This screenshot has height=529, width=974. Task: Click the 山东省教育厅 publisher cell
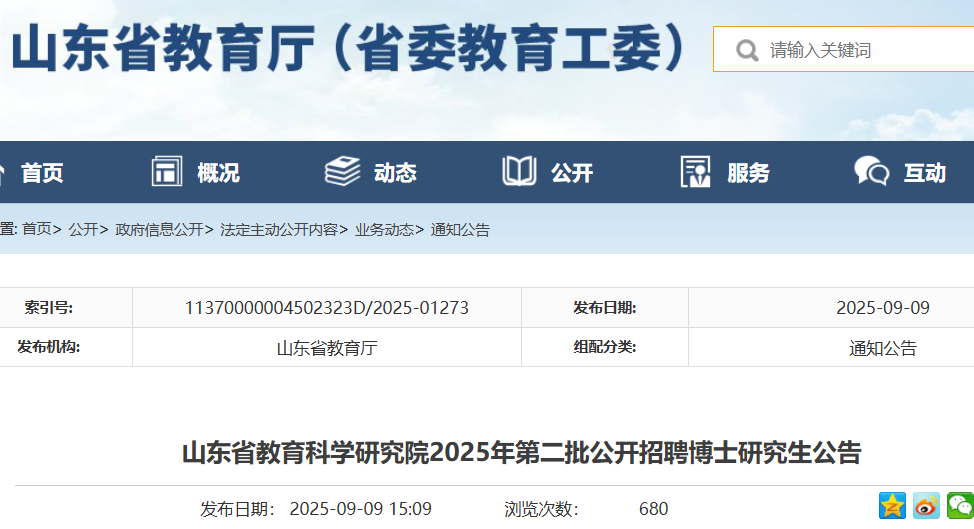pyautogui.click(x=327, y=348)
